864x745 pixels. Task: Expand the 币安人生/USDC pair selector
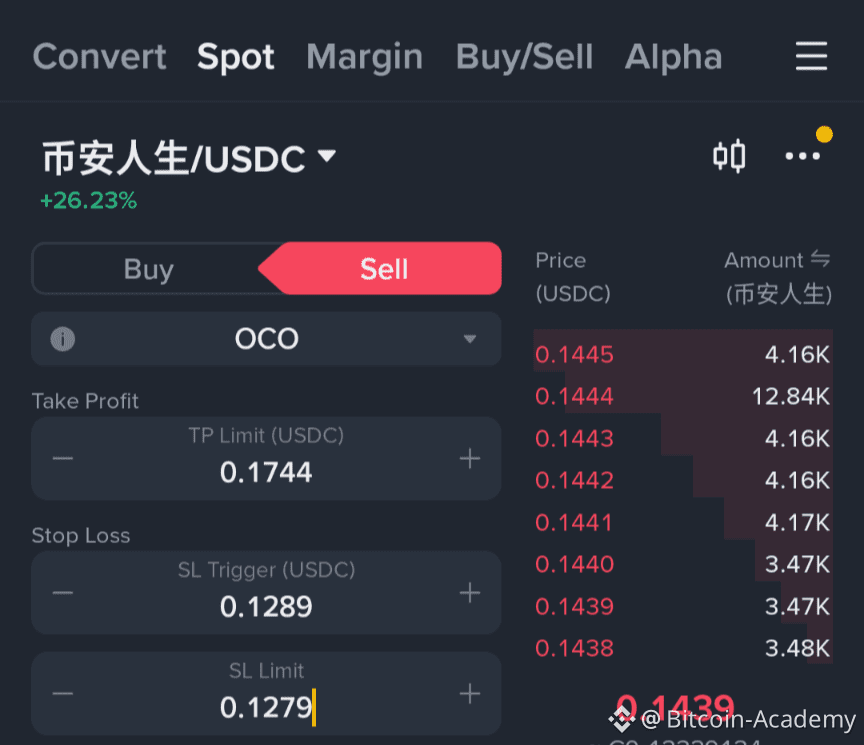[189, 158]
